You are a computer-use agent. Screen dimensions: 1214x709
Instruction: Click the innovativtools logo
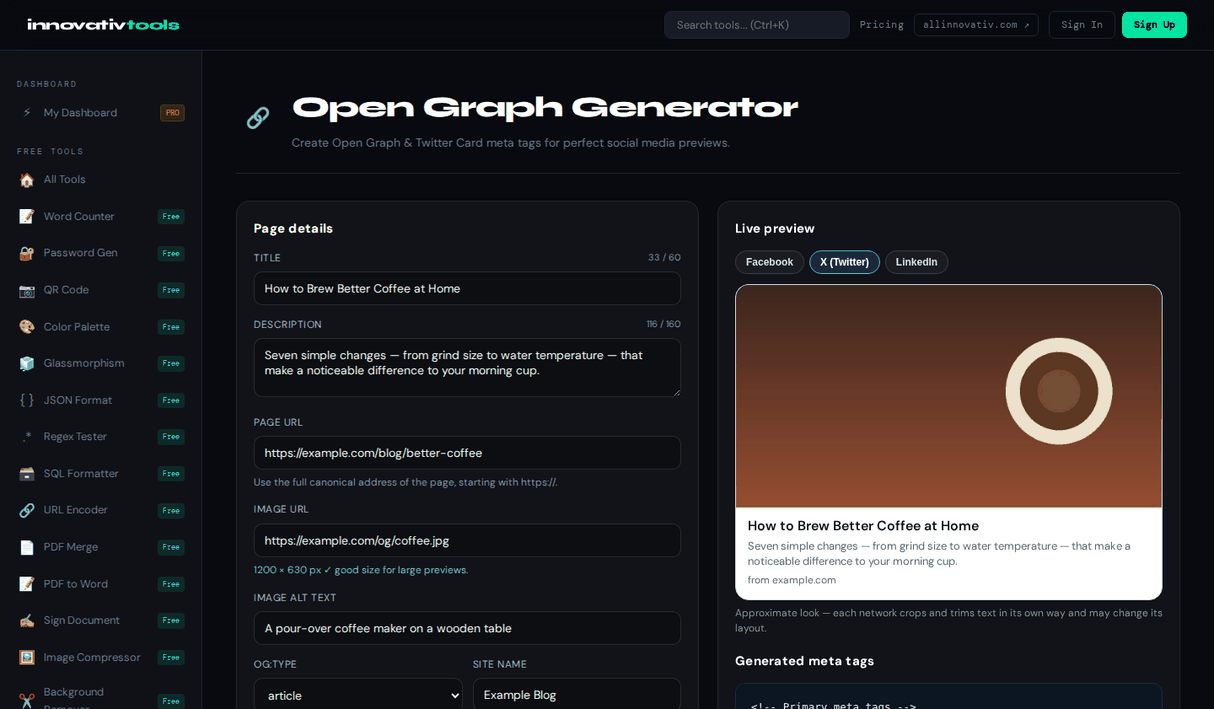pos(103,25)
